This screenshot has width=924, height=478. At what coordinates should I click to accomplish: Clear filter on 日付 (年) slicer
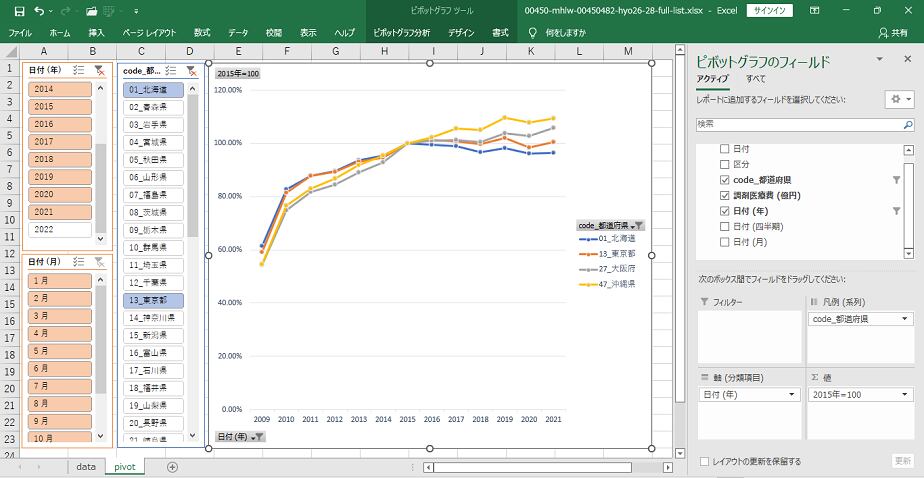pyautogui.click(x=100, y=70)
